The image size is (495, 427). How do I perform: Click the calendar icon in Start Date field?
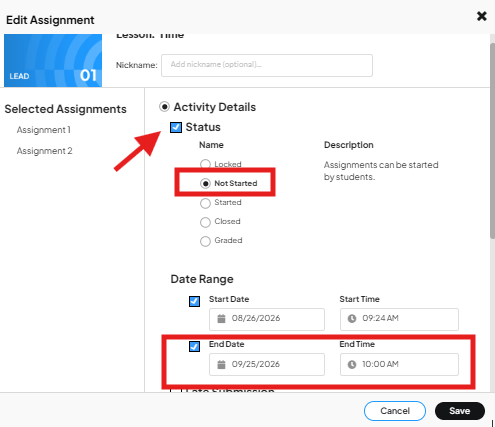221,319
